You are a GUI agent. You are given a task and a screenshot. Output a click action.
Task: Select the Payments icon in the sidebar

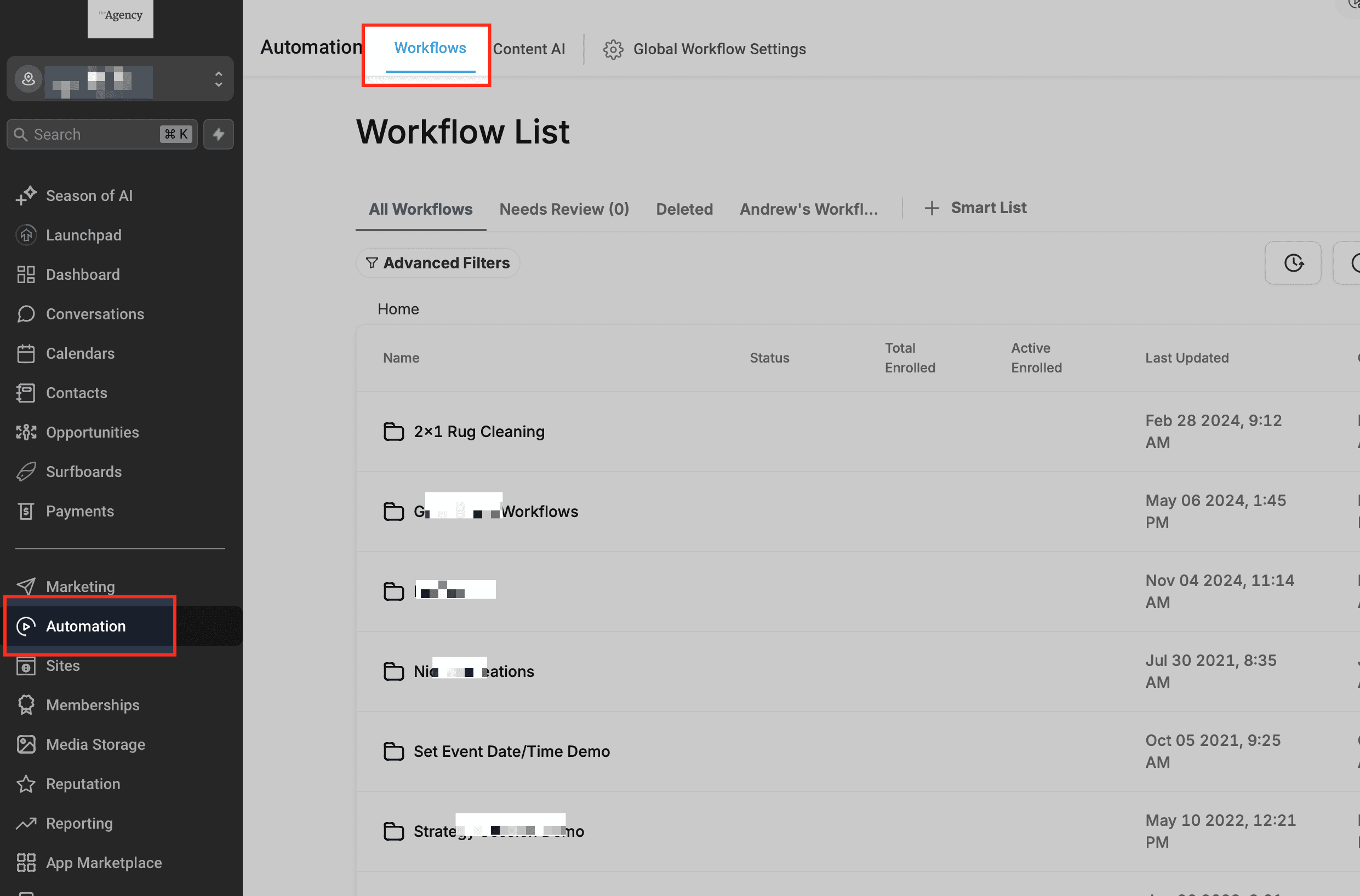pyautogui.click(x=26, y=511)
